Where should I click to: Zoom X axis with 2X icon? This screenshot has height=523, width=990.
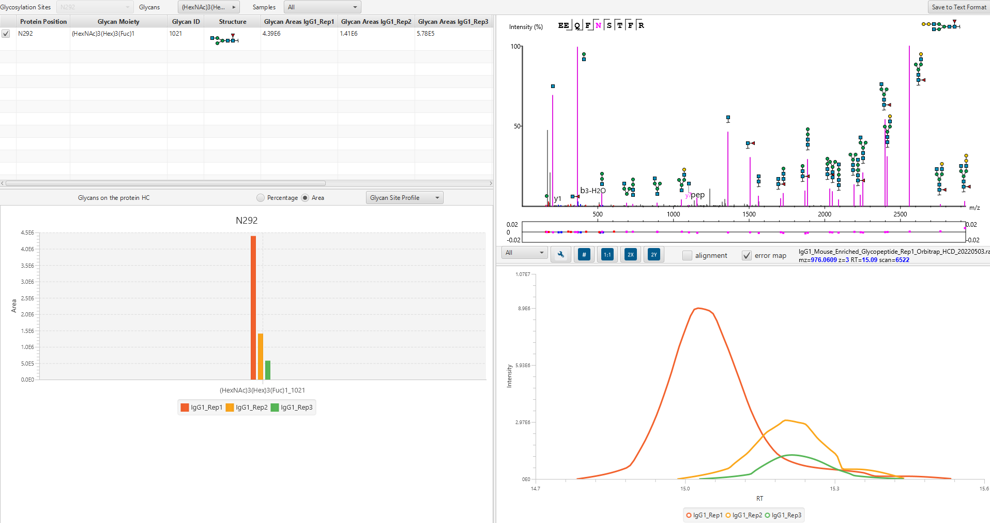(630, 255)
